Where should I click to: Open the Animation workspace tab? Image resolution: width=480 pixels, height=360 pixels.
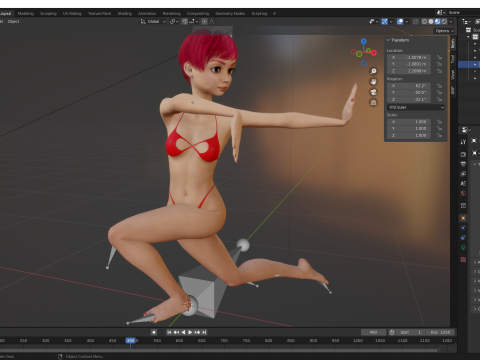(x=147, y=14)
